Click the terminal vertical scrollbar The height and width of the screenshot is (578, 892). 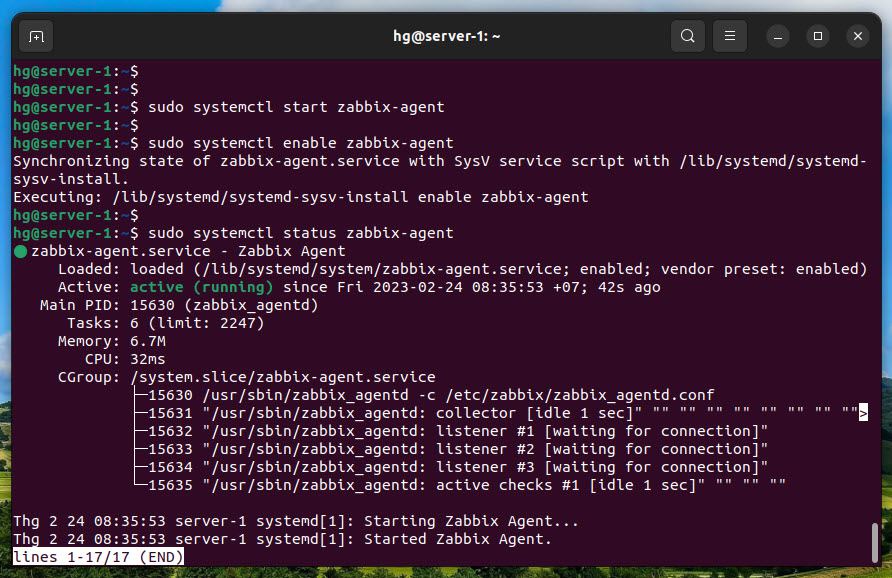[875, 543]
